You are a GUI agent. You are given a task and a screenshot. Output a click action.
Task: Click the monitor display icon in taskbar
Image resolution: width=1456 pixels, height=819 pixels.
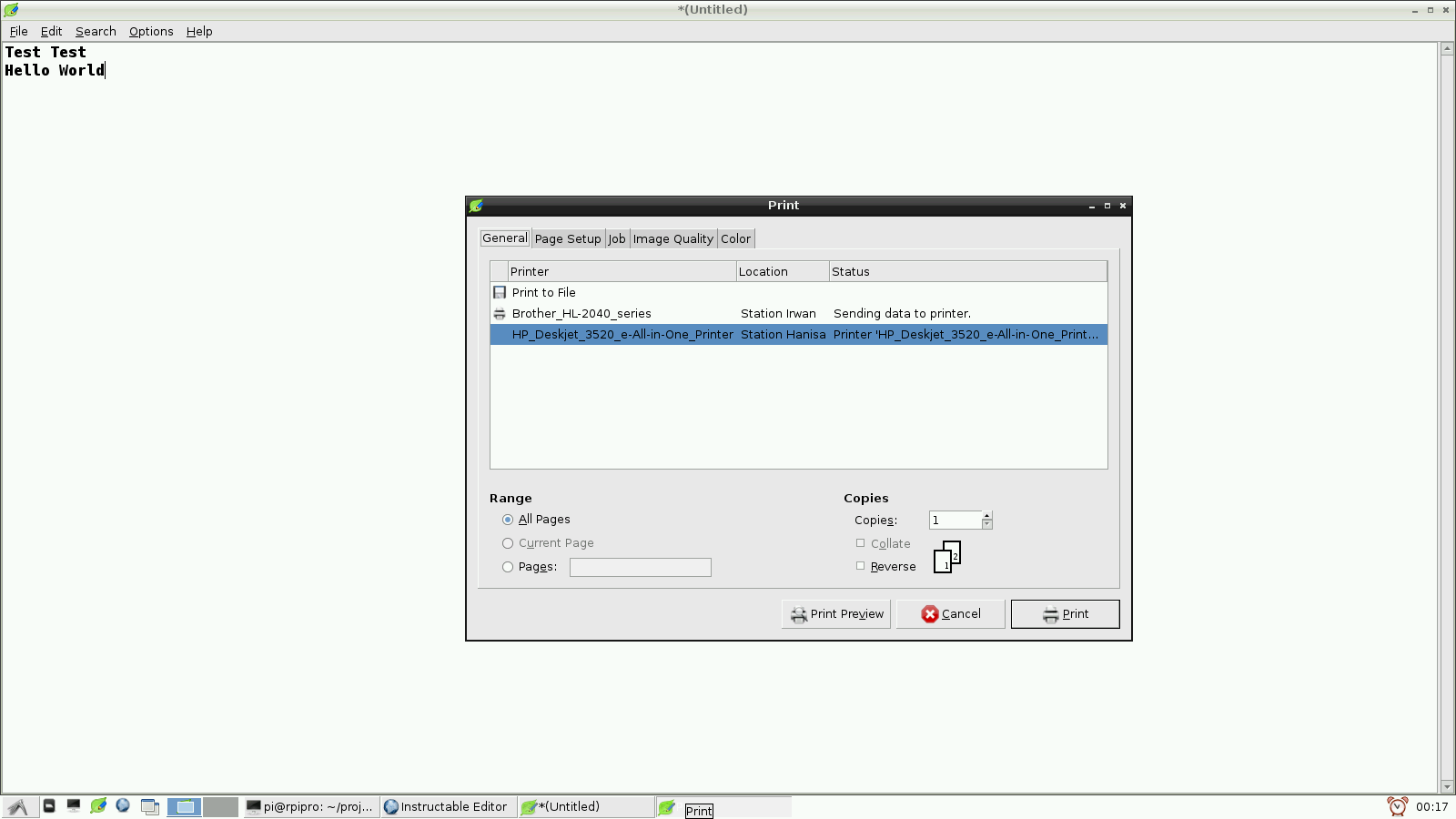coord(74,806)
